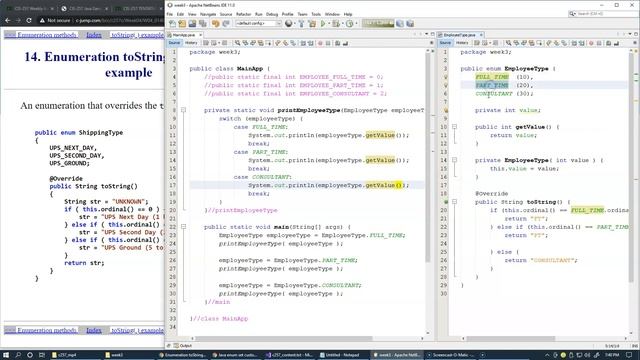Click the browser address bar
This screenshot has width=640, height=360.
tap(101, 20)
